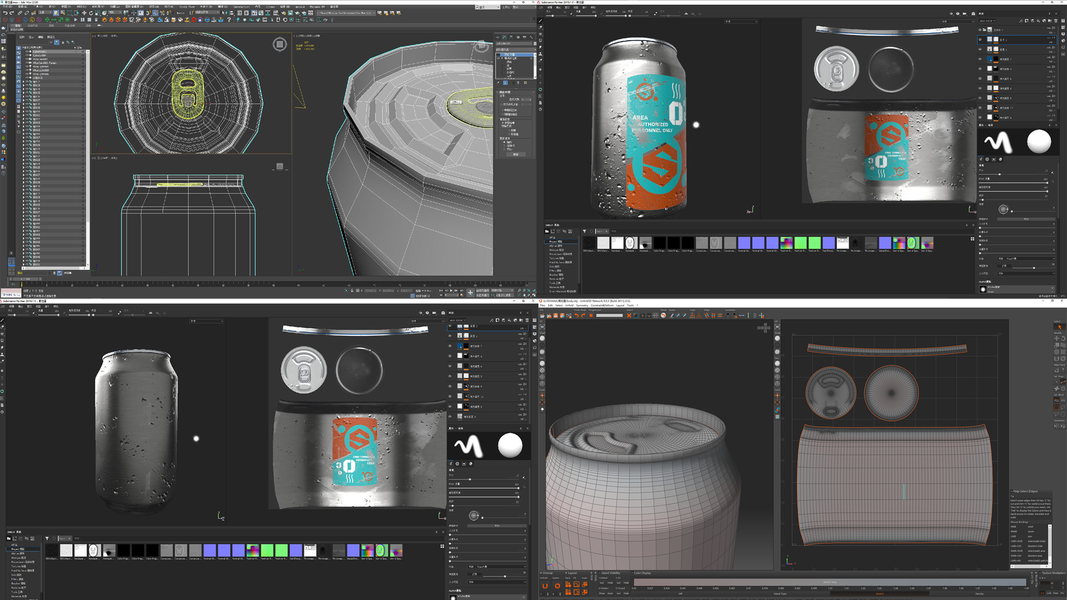This screenshot has height=600, width=1067.
Task: Select highlighted modifier stack entry in 3ds Max
Action: pos(515,54)
